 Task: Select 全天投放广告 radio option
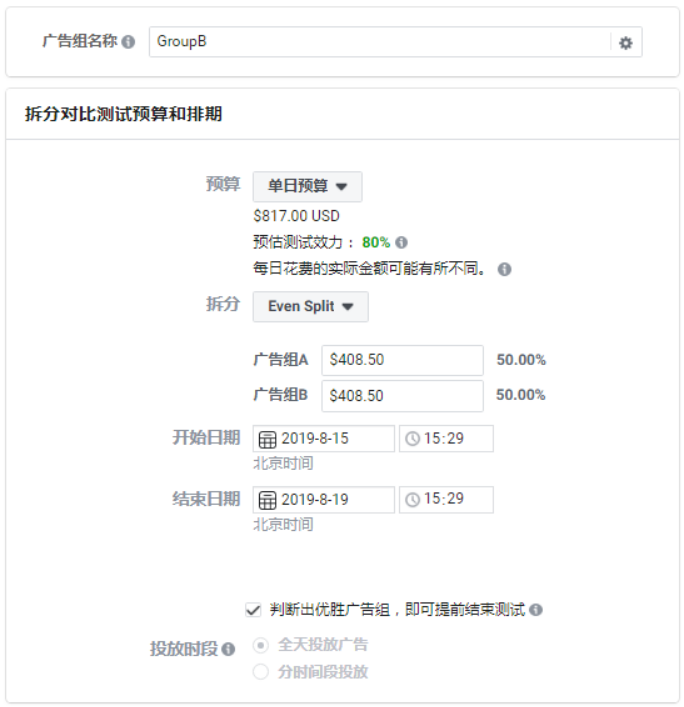[261, 645]
